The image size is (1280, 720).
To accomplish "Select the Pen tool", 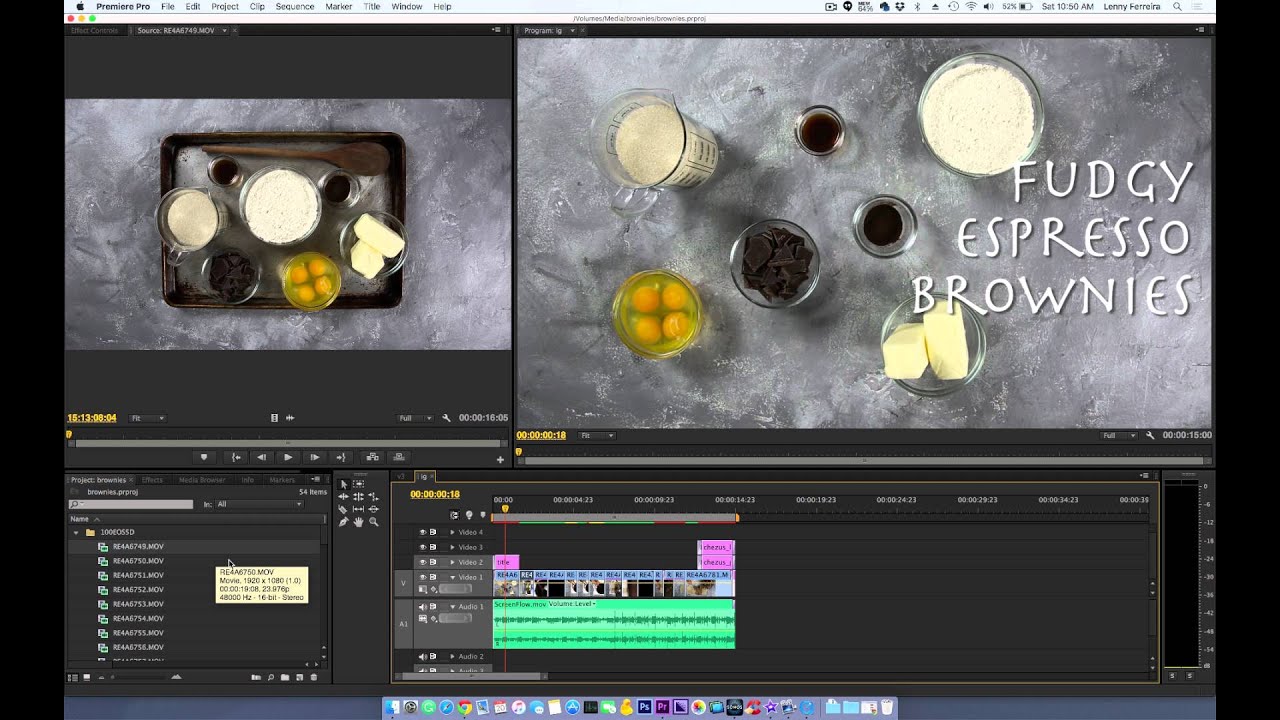I will 343,522.
